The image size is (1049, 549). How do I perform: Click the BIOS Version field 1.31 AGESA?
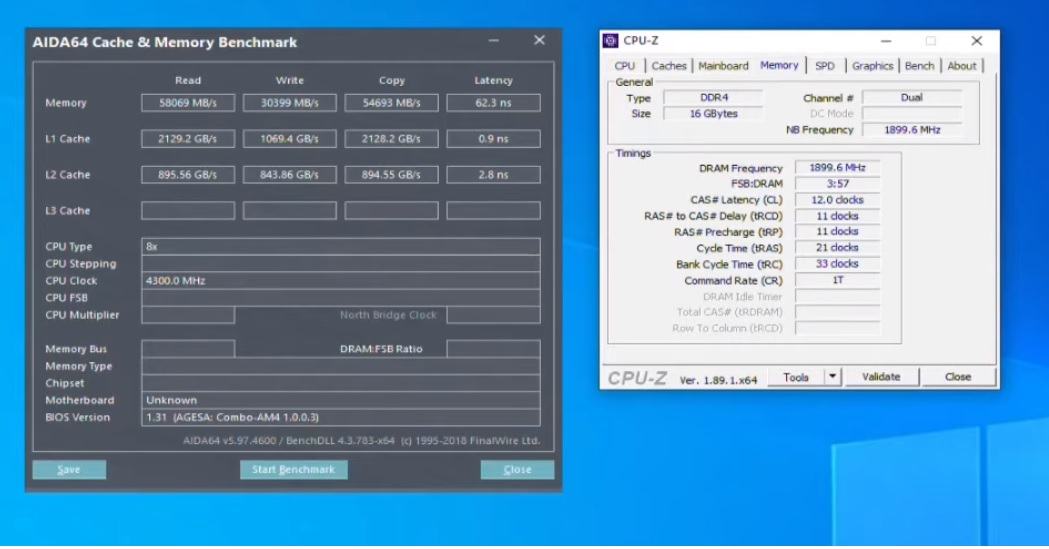click(341, 417)
